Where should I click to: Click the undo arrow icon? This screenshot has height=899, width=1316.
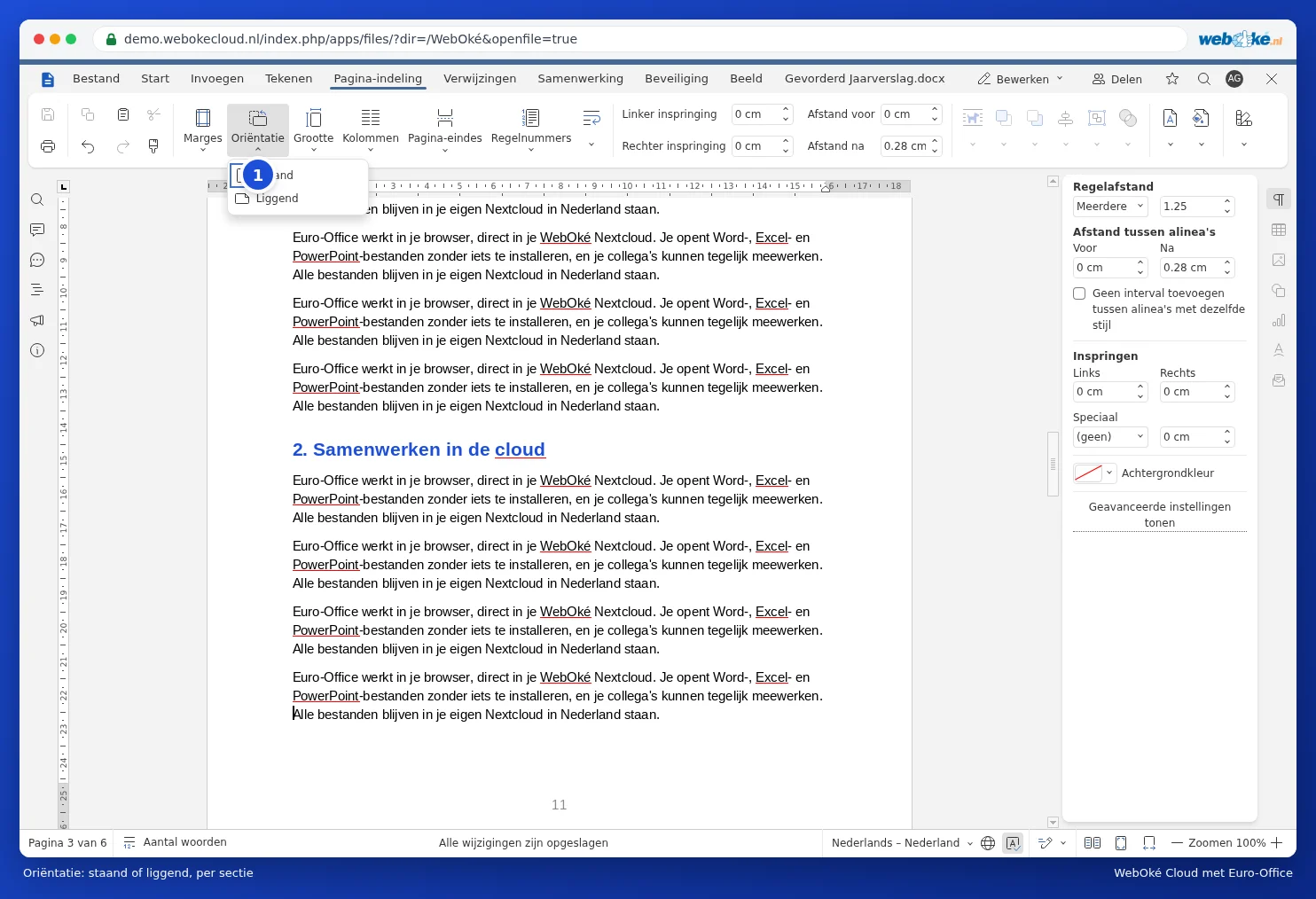[88, 146]
